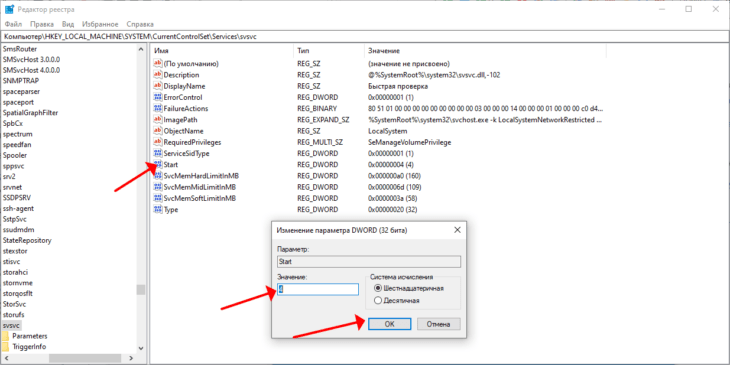Select the sppsvc key
Viewport: 730px width, 365px height.
pyautogui.click(x=14, y=166)
